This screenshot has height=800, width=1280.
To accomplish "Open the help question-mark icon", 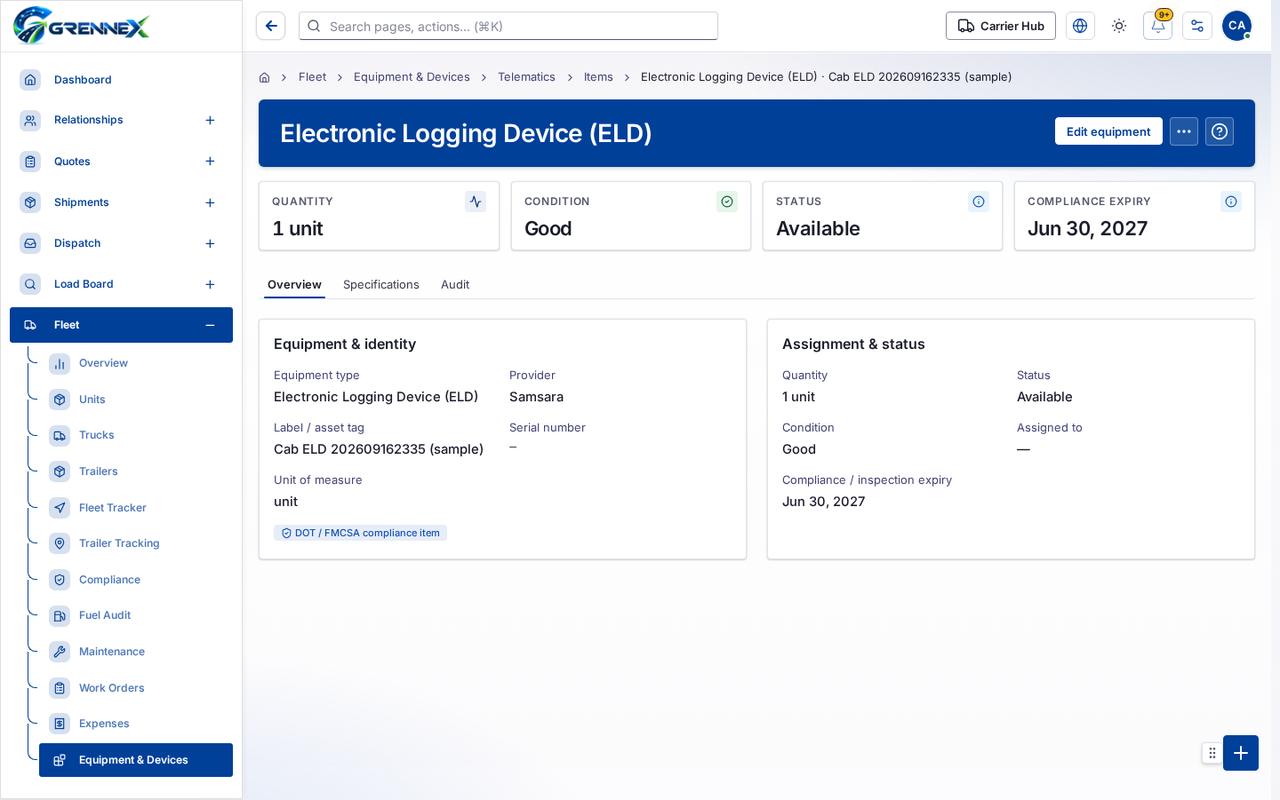I will click(1219, 131).
